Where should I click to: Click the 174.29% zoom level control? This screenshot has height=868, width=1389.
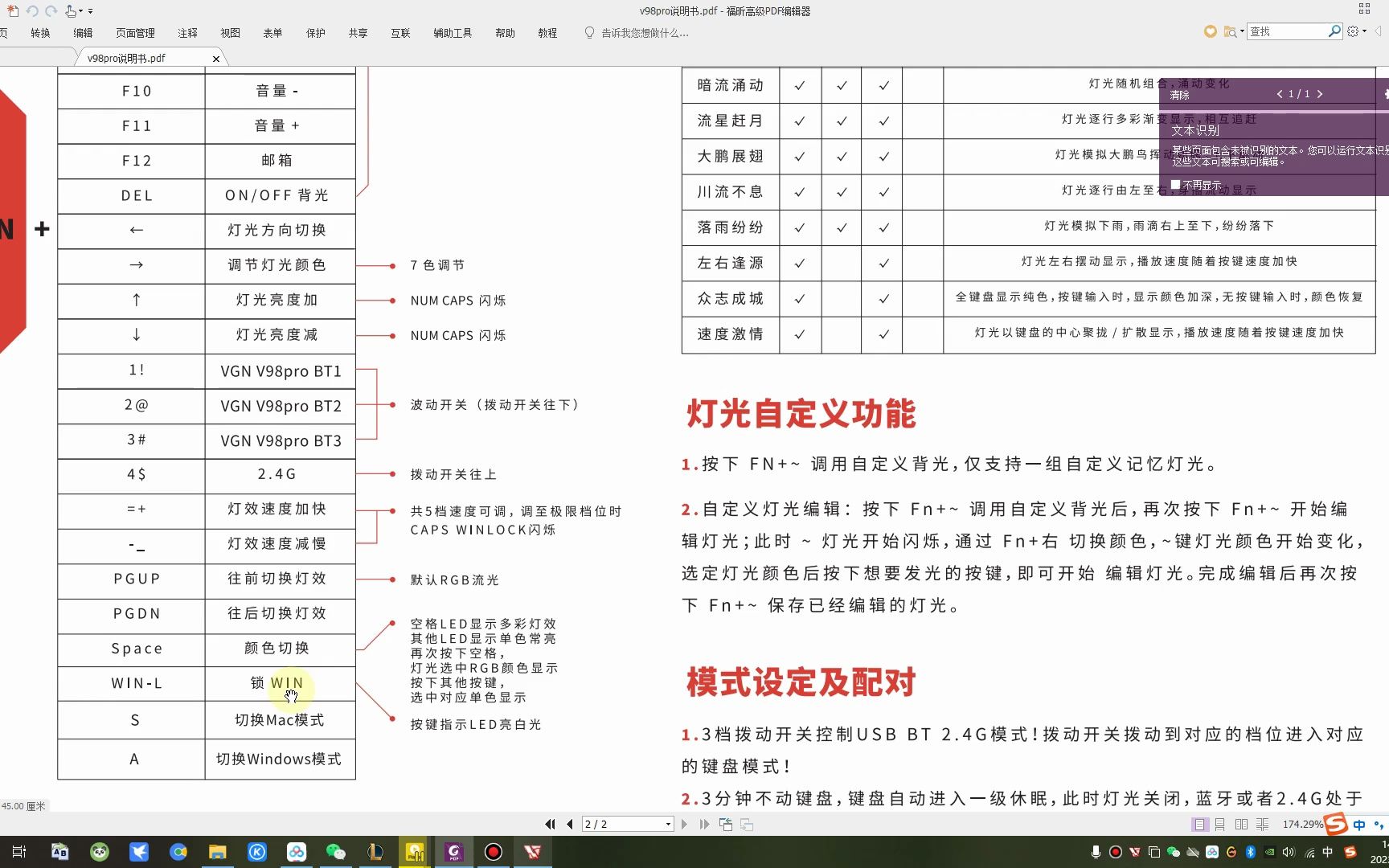coord(1302,824)
